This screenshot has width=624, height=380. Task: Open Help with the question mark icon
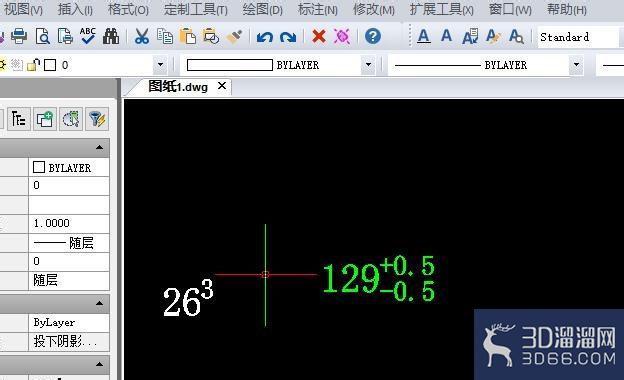click(x=373, y=37)
